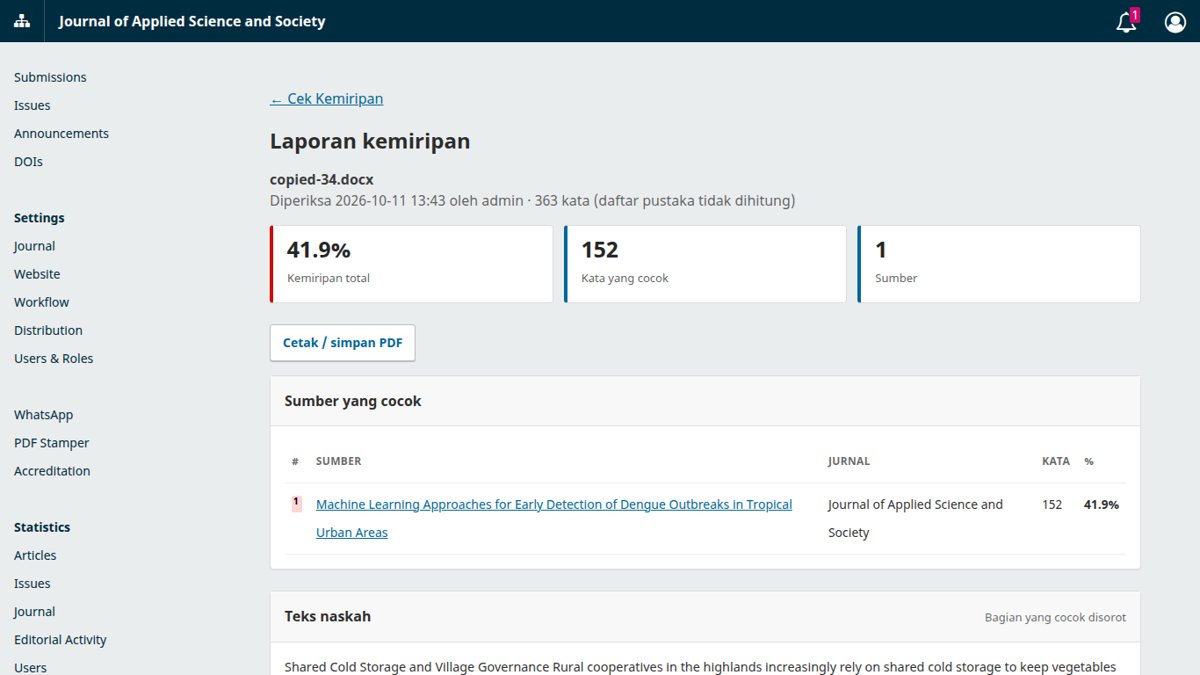Open the WhatsApp plugin page
Image resolution: width=1200 pixels, height=675 pixels.
[x=43, y=415]
